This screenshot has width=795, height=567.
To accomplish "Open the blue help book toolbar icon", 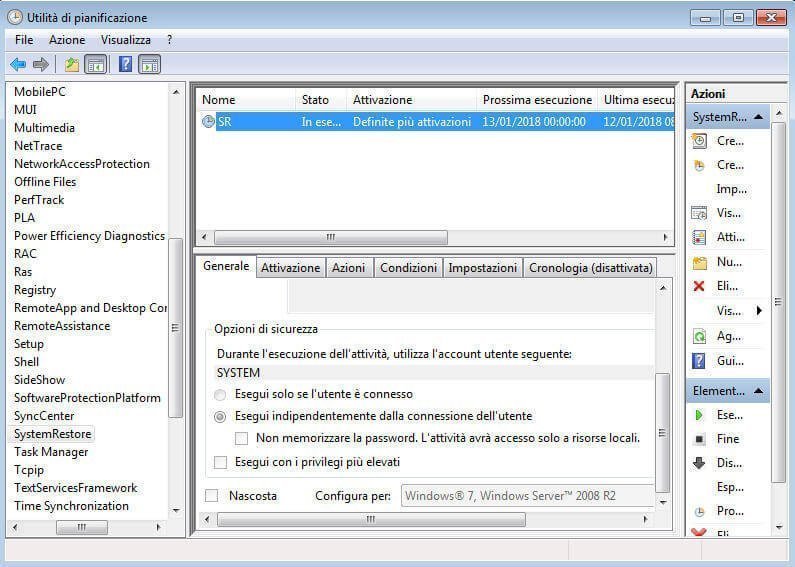I will 125,64.
